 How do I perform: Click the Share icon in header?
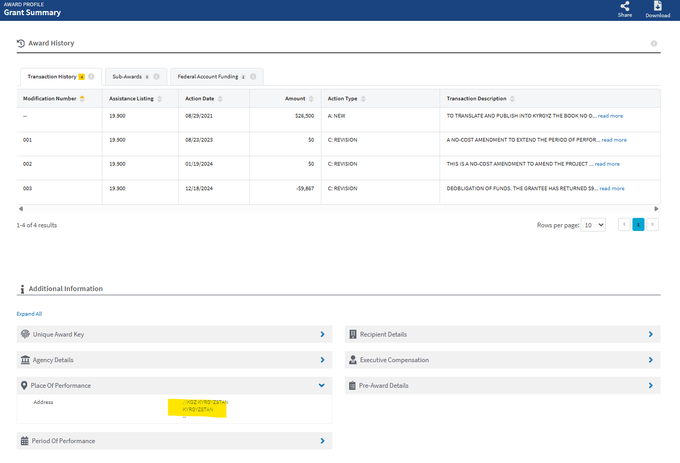coord(624,7)
